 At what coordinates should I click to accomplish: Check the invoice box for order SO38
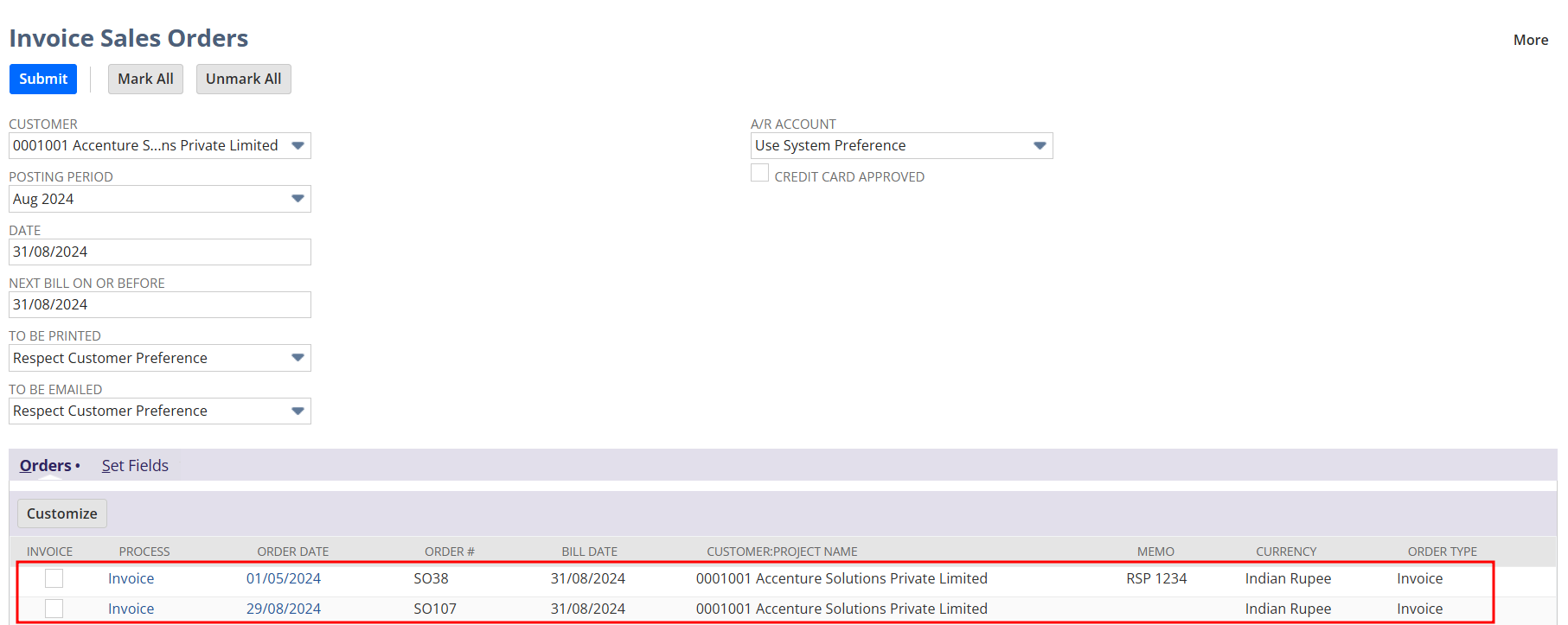(54, 578)
